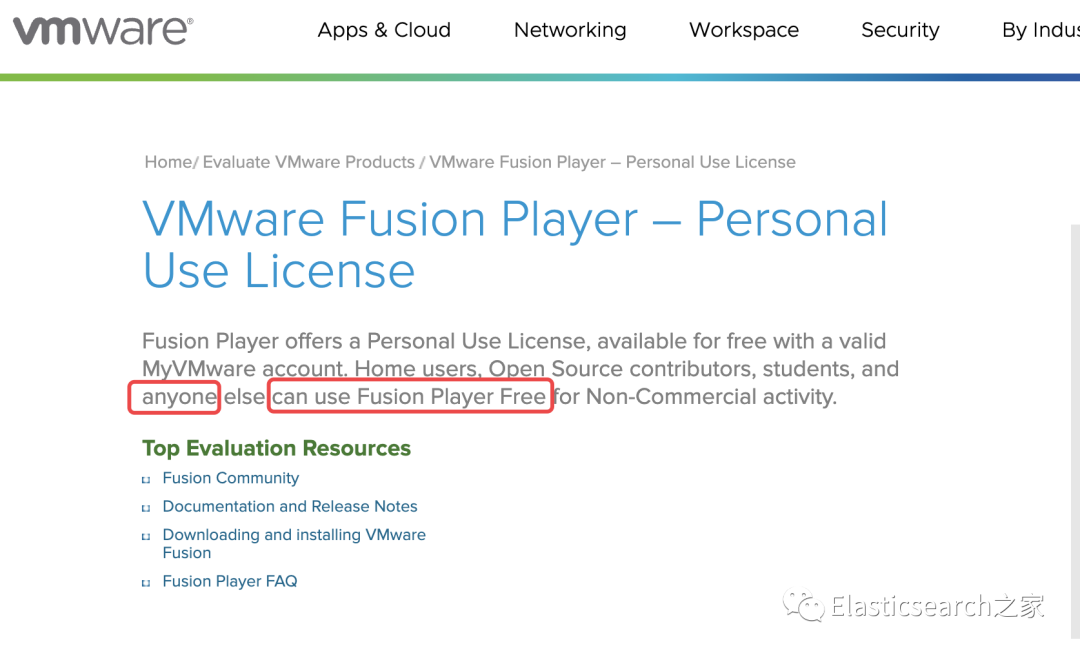Viewport: 1080px width, 653px height.
Task: Open the Fusion Community link
Action: pos(231,478)
